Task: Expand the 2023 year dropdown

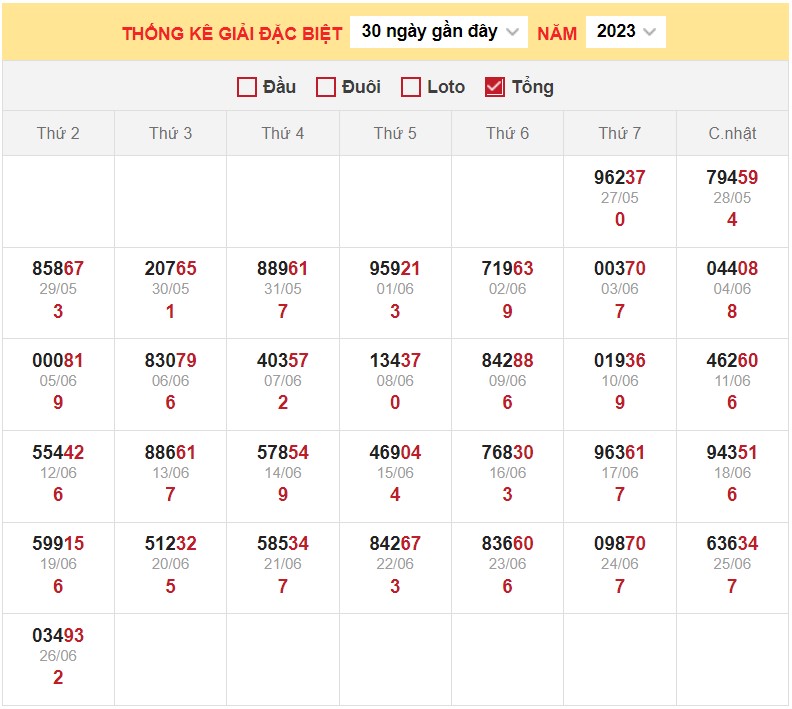Action: (x=625, y=32)
